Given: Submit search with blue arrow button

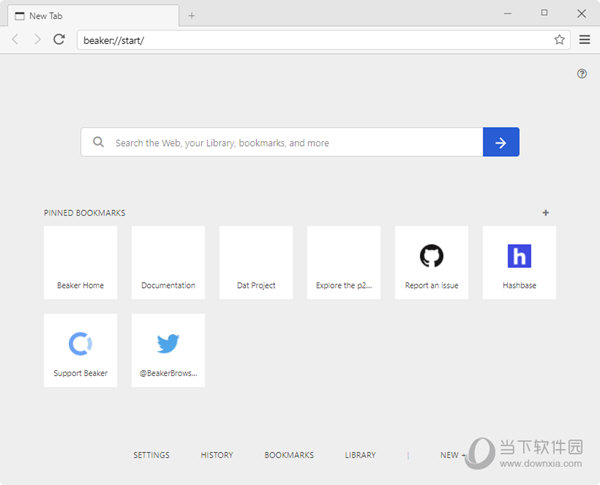Looking at the screenshot, I should click(501, 142).
